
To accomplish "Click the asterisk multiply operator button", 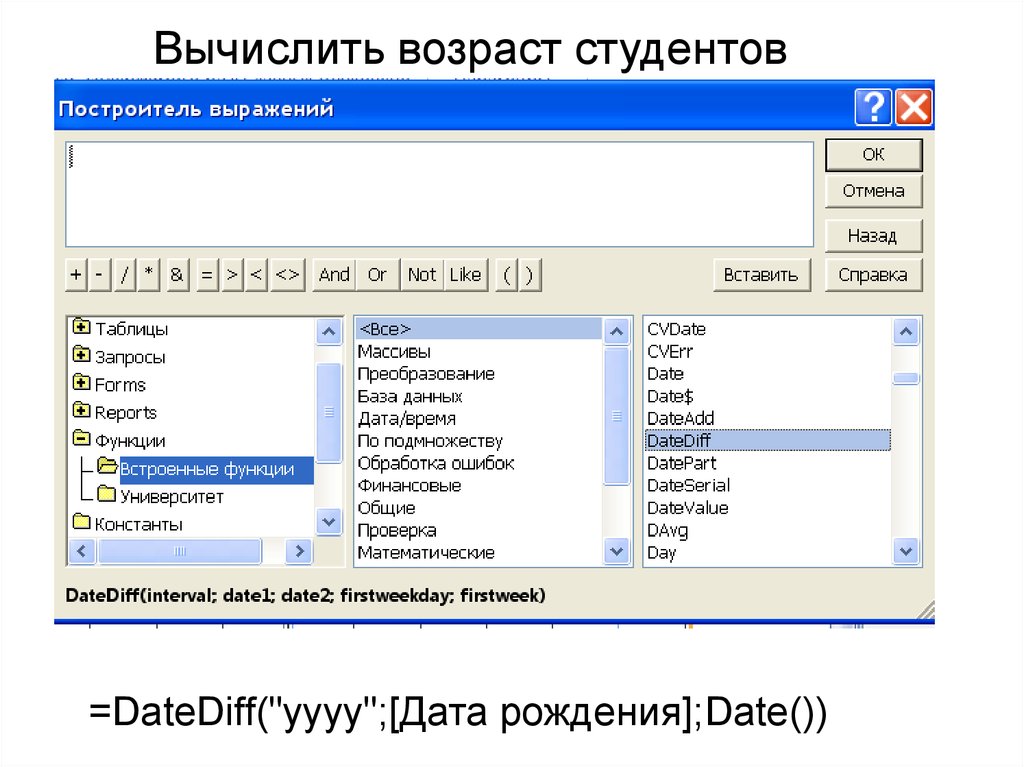I will [149, 275].
